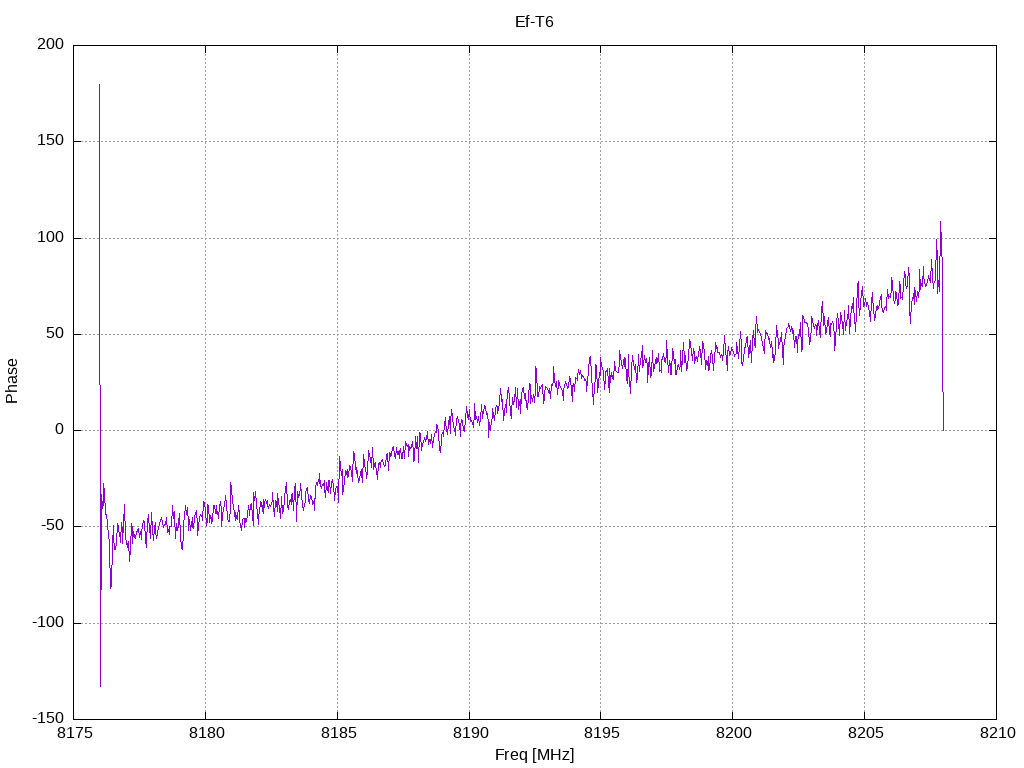Select the -100 y-axis tick label
The image size is (1024, 768).
45,623
